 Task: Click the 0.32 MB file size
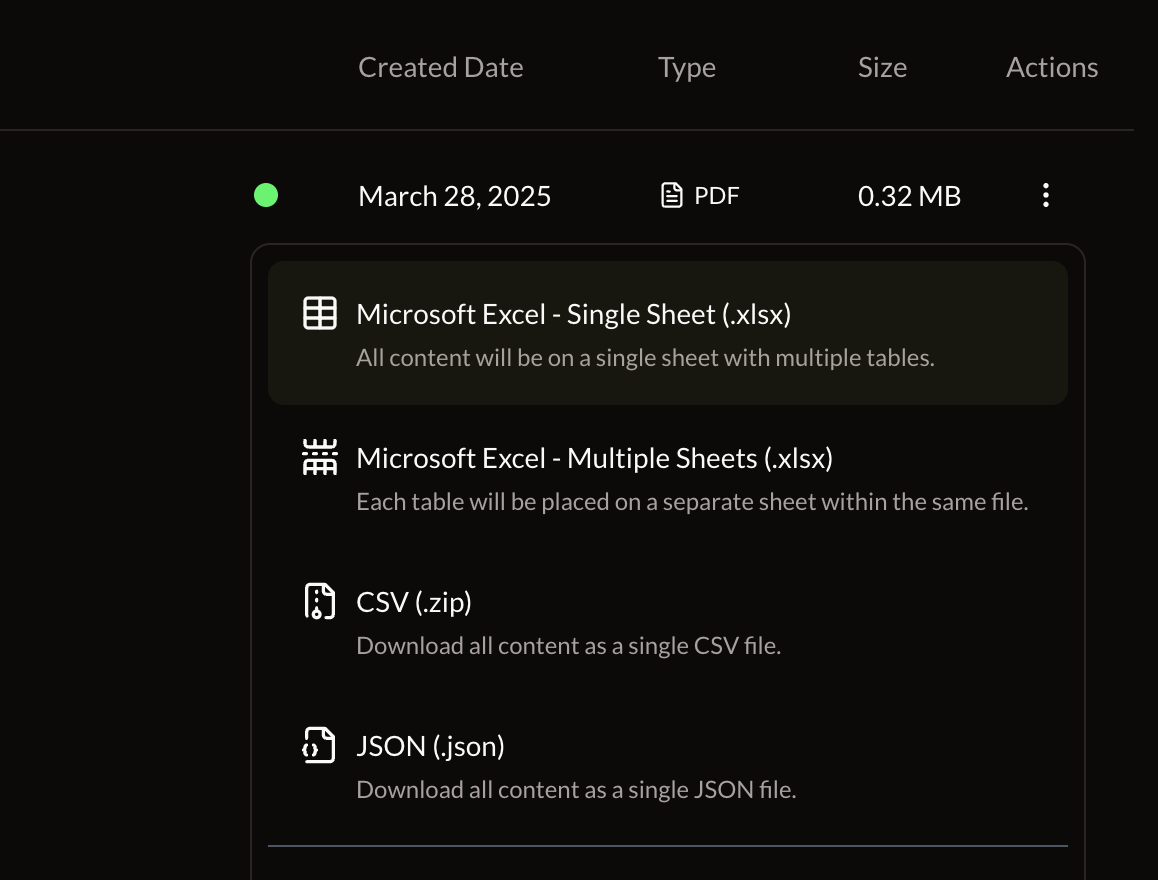click(909, 197)
